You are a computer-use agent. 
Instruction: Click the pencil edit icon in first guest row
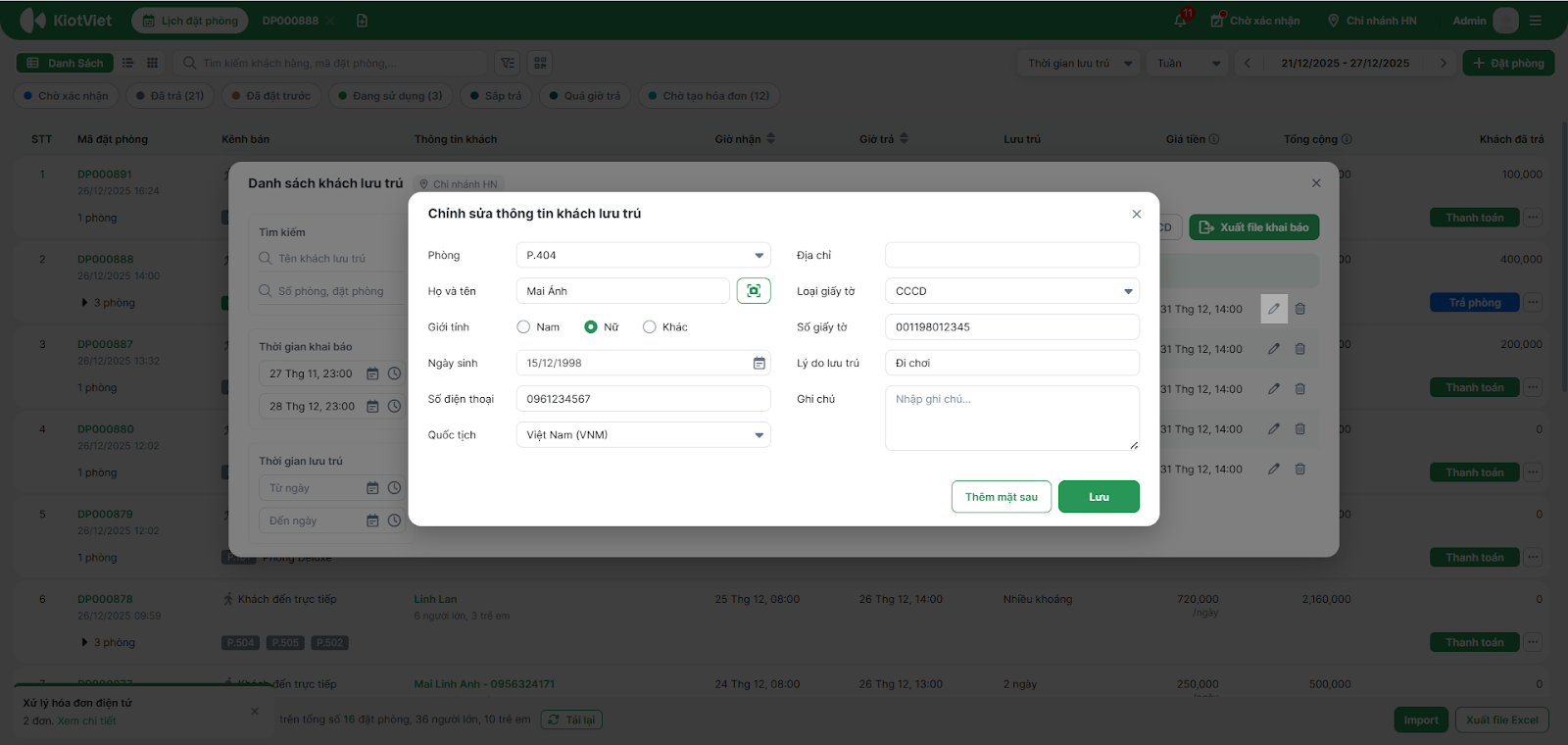[1273, 309]
